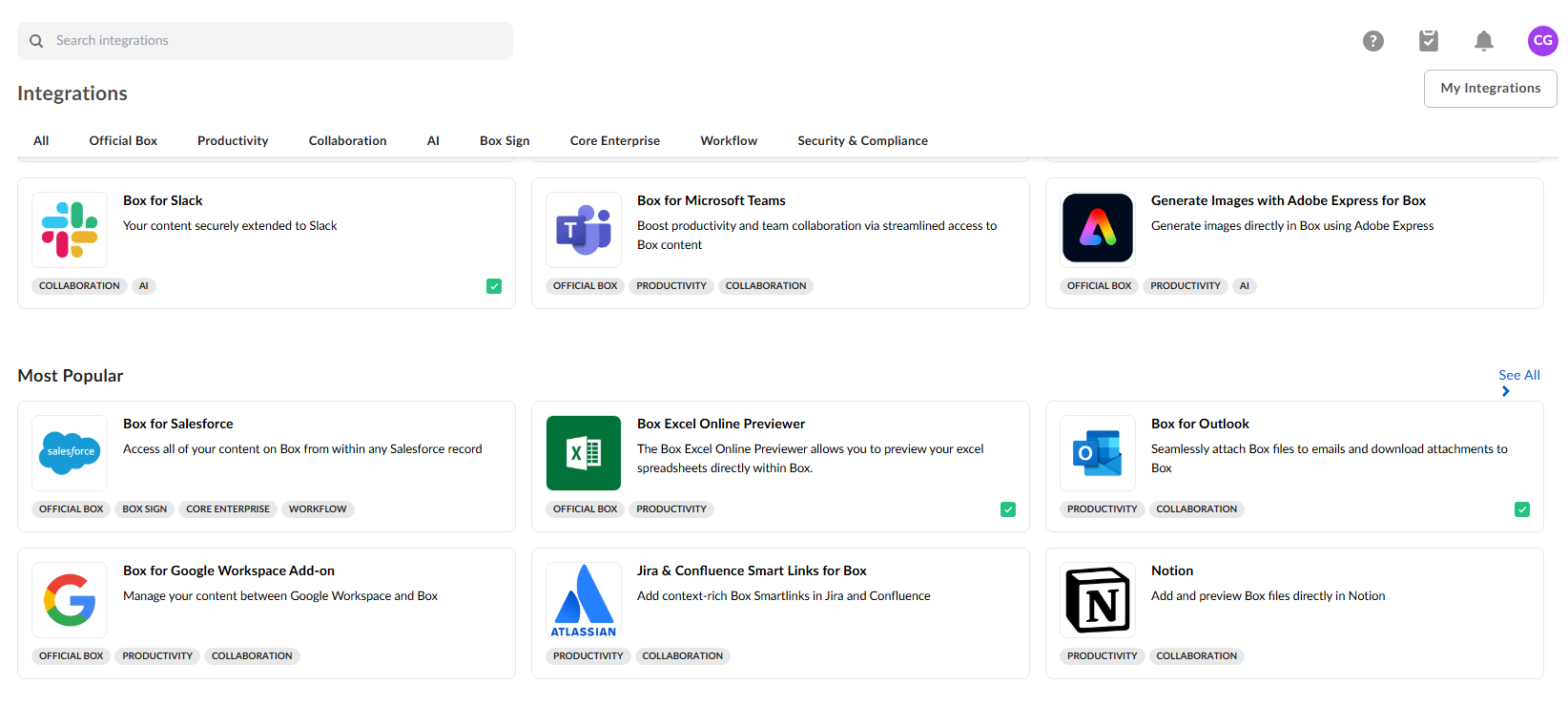This screenshot has height=705, width=1568.
Task: Open the Box for Microsoft Teams title
Action: pos(712,200)
